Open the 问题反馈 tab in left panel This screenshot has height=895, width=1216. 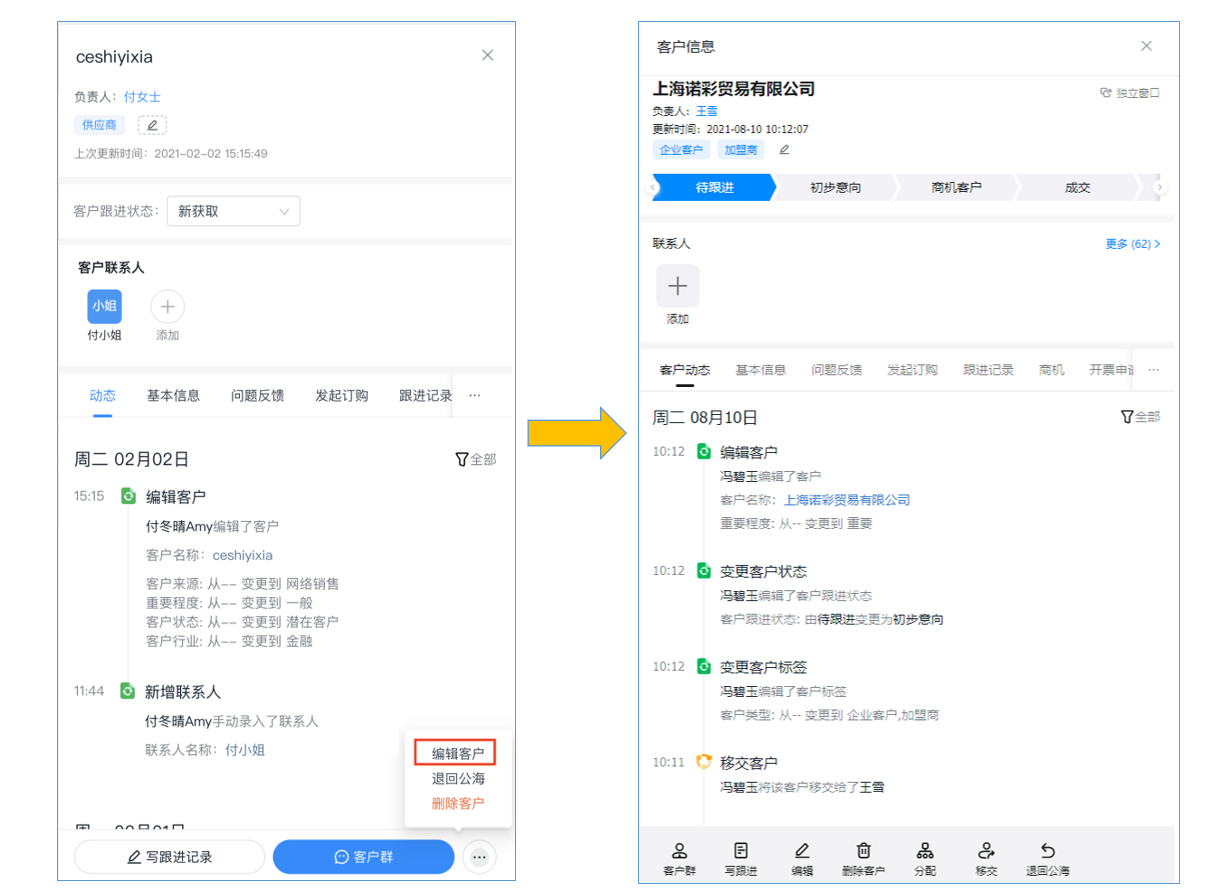257,395
